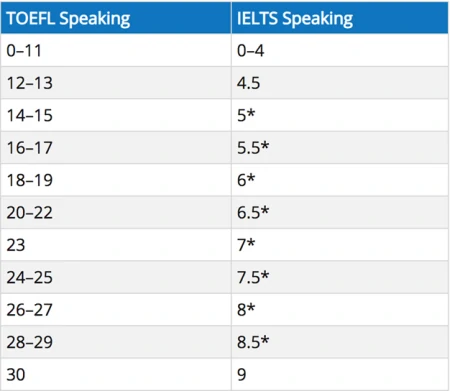Viewport: 450px width, 391px height.
Task: Click the IELTS 4.5 cell
Action: click(x=340, y=83)
